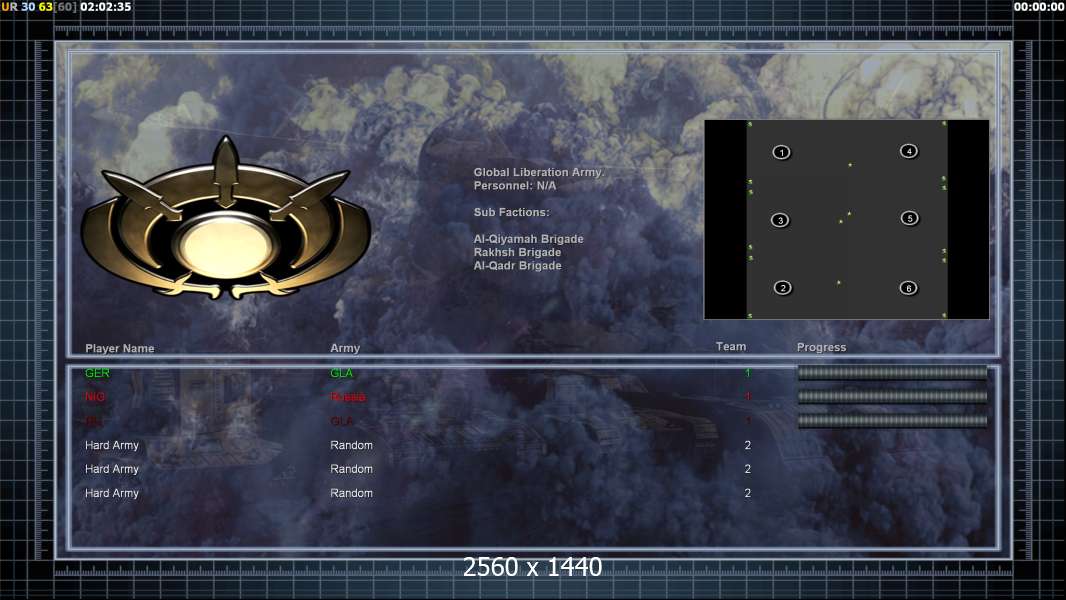The image size is (1066, 600).
Task: Select start position 2 on minimap
Action: [783, 287]
